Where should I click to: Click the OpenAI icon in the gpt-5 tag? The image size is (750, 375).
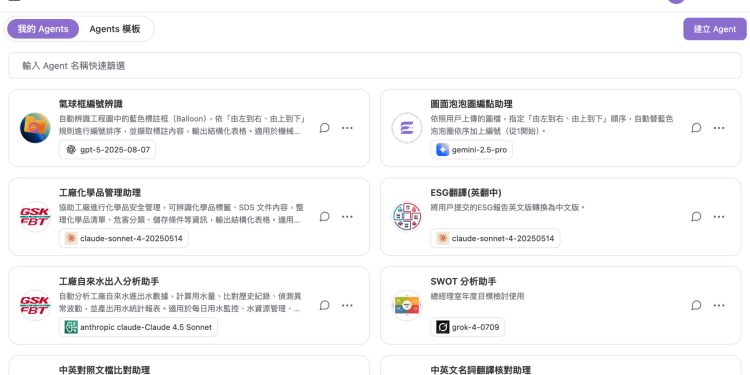click(71, 150)
